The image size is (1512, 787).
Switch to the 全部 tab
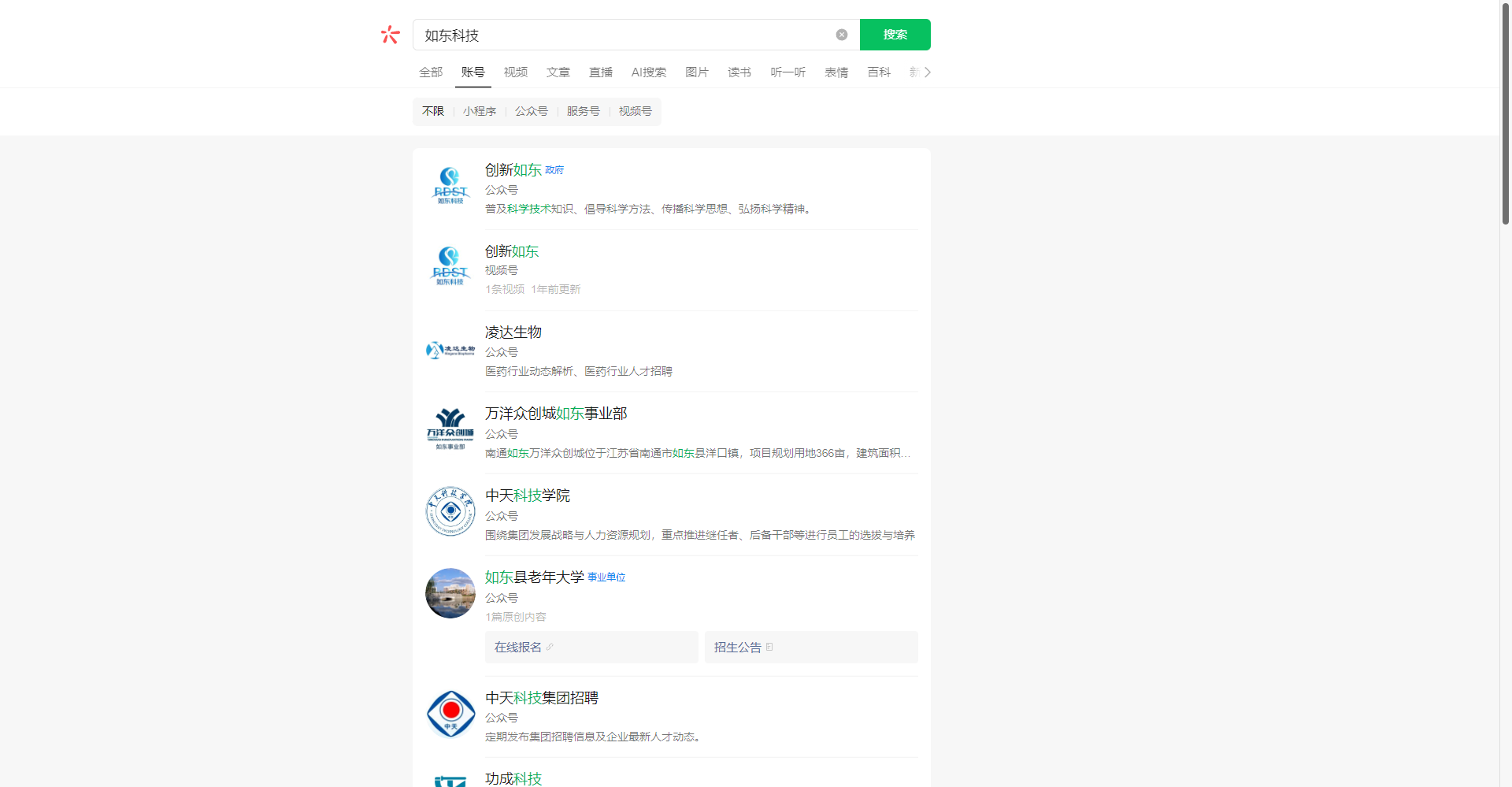tap(431, 72)
